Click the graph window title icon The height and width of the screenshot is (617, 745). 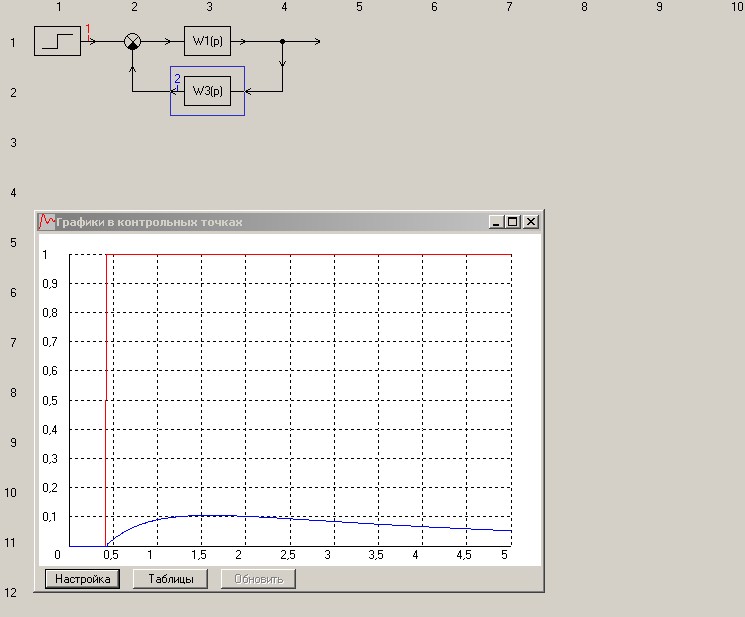tap(46, 222)
